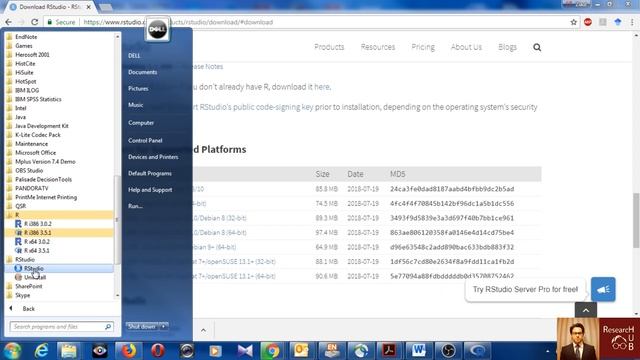The width and height of the screenshot is (640, 360).
Task: Open Help and Support
Action: (150, 190)
